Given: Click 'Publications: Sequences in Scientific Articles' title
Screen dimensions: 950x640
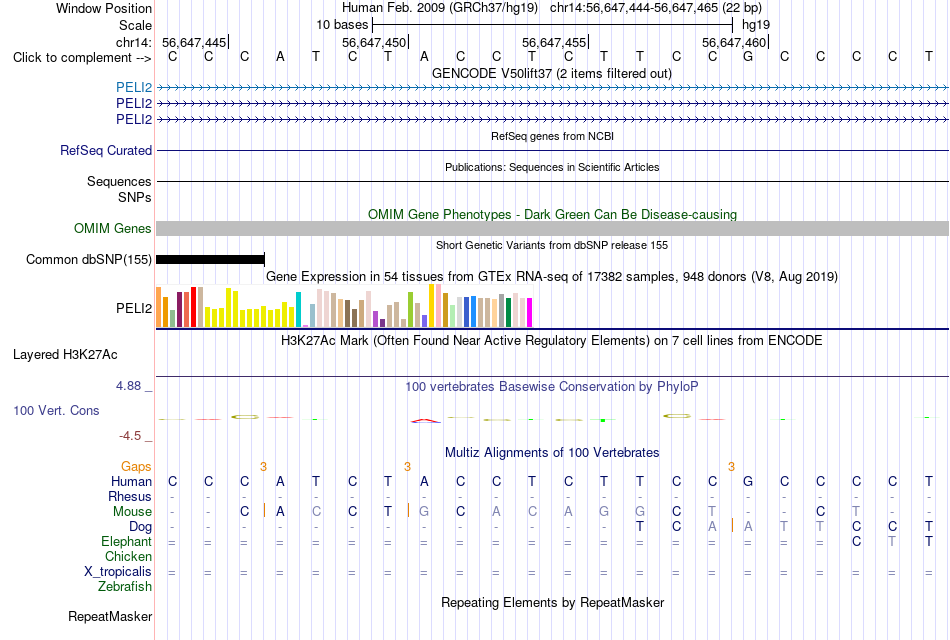Looking at the screenshot, I should pos(552,167).
